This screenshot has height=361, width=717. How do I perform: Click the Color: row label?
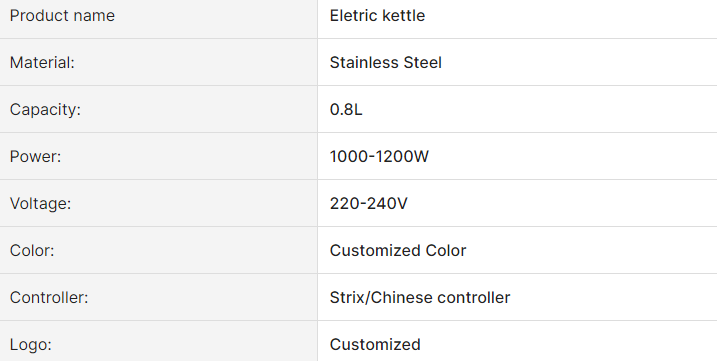[32, 251]
